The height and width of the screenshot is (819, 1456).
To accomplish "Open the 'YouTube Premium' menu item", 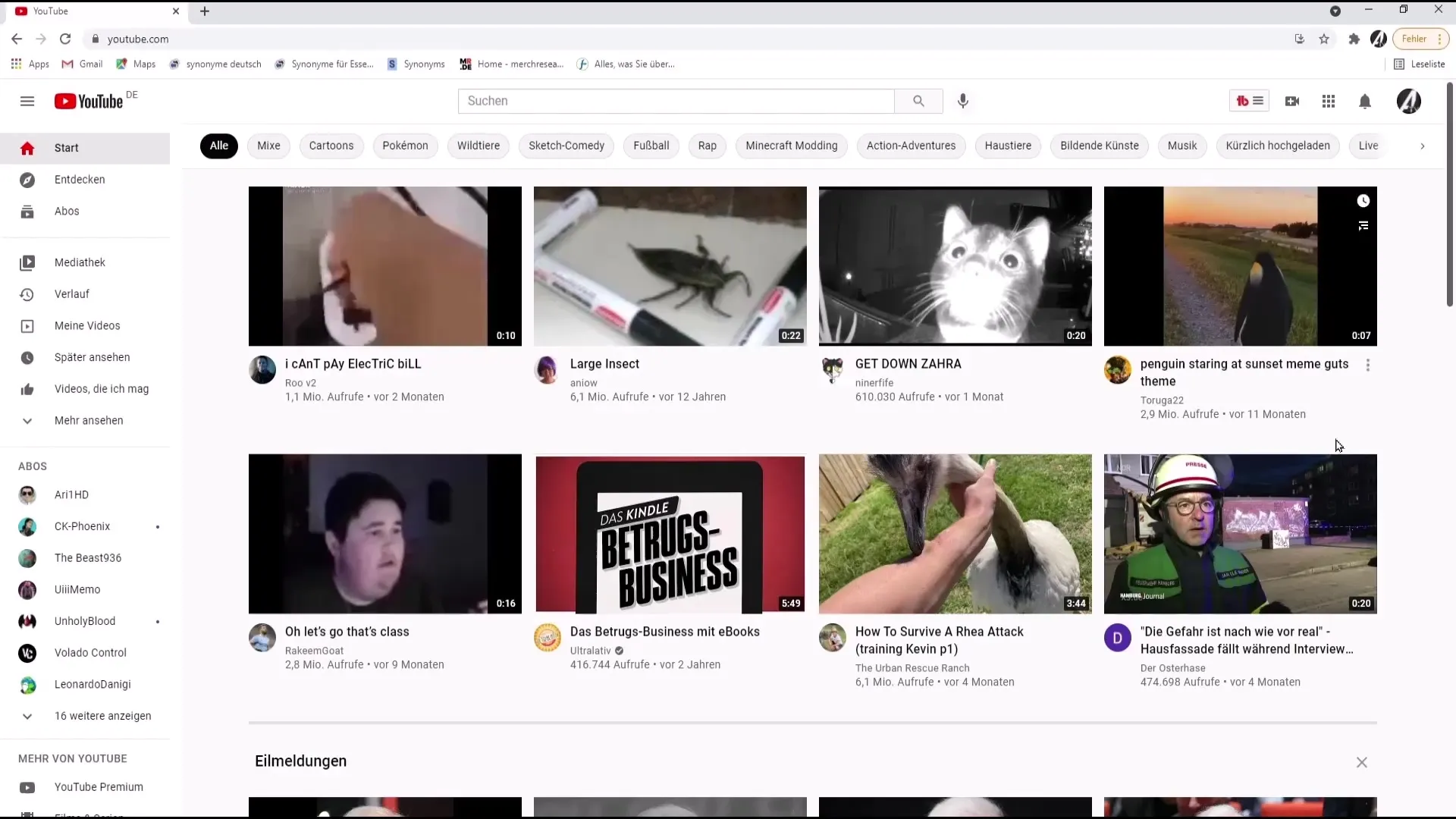I will coord(98,787).
